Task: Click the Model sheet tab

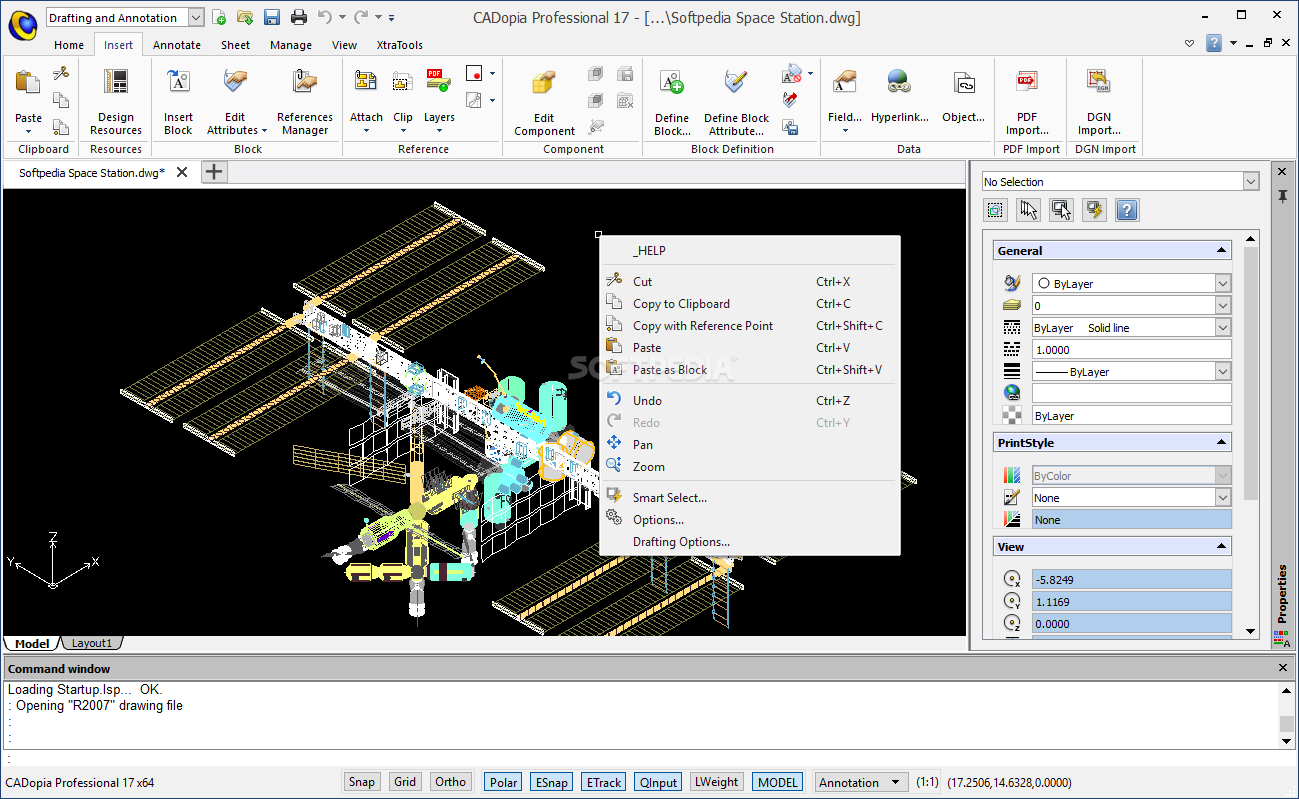Action: tap(32, 643)
